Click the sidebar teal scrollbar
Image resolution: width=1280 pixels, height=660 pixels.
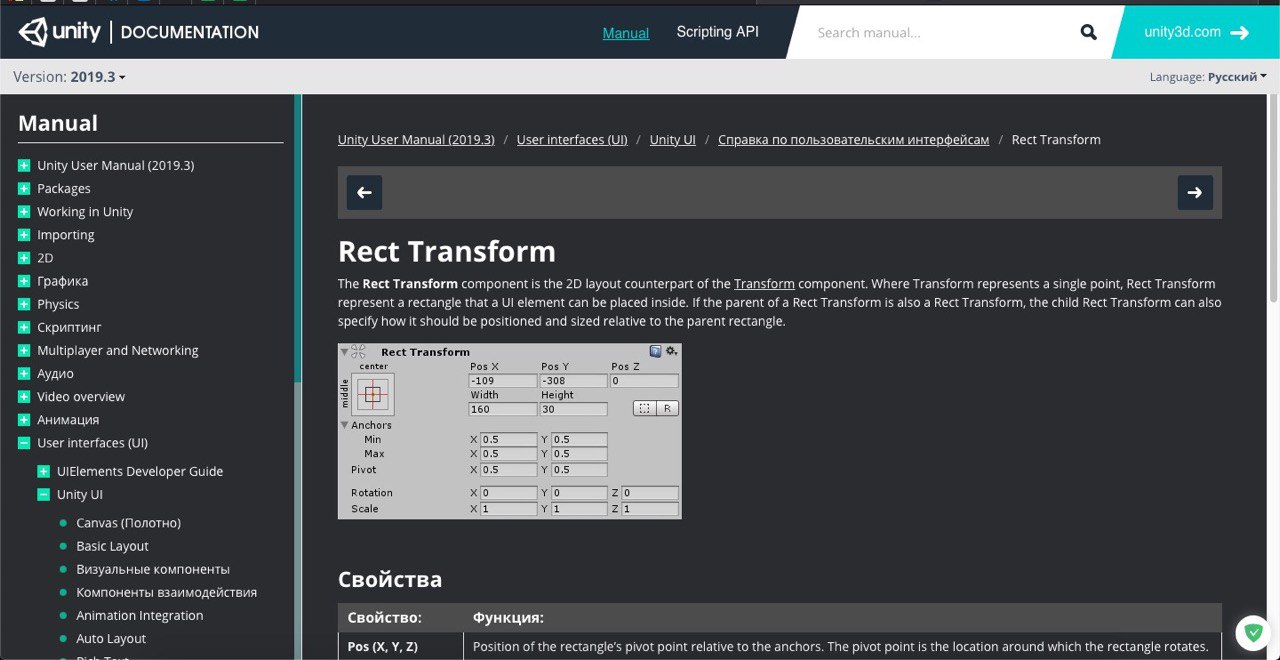[297, 240]
